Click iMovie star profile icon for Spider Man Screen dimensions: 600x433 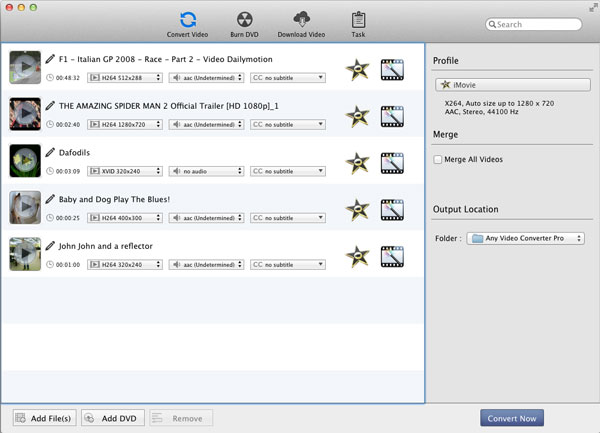pos(357,116)
